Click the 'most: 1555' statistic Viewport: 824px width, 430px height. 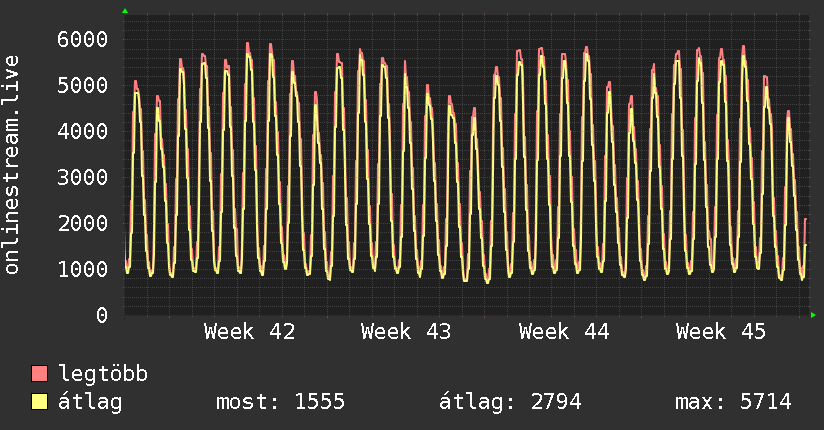pos(280,403)
